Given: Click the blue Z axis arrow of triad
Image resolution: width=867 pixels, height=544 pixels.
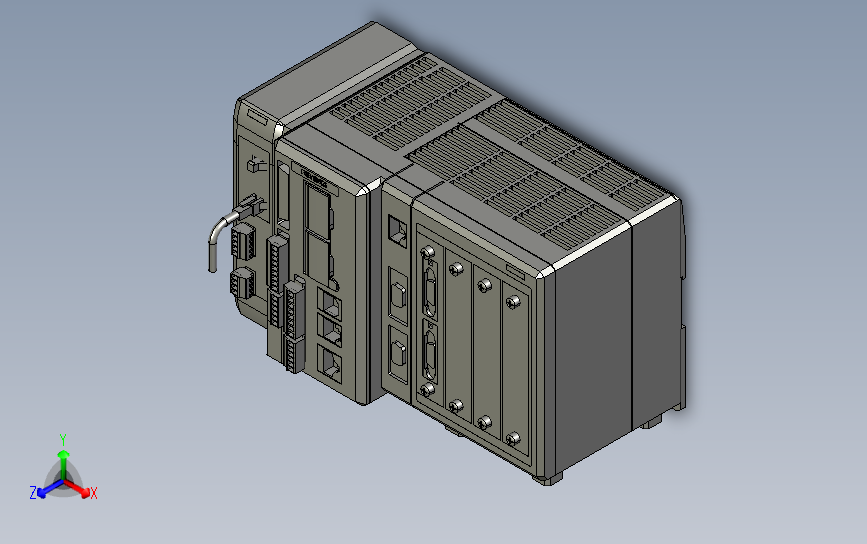Looking at the screenshot, I should click(50, 489).
